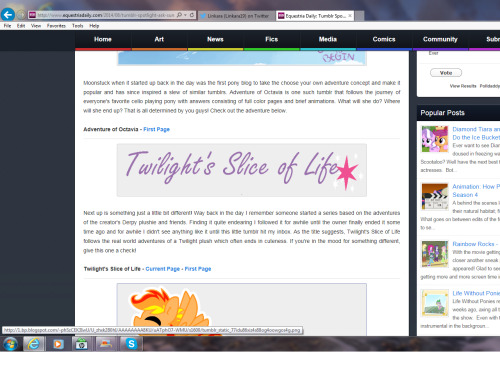The width and height of the screenshot is (500, 375).
Task: Open the taskbar icon left of Skype
Action: [106, 344]
